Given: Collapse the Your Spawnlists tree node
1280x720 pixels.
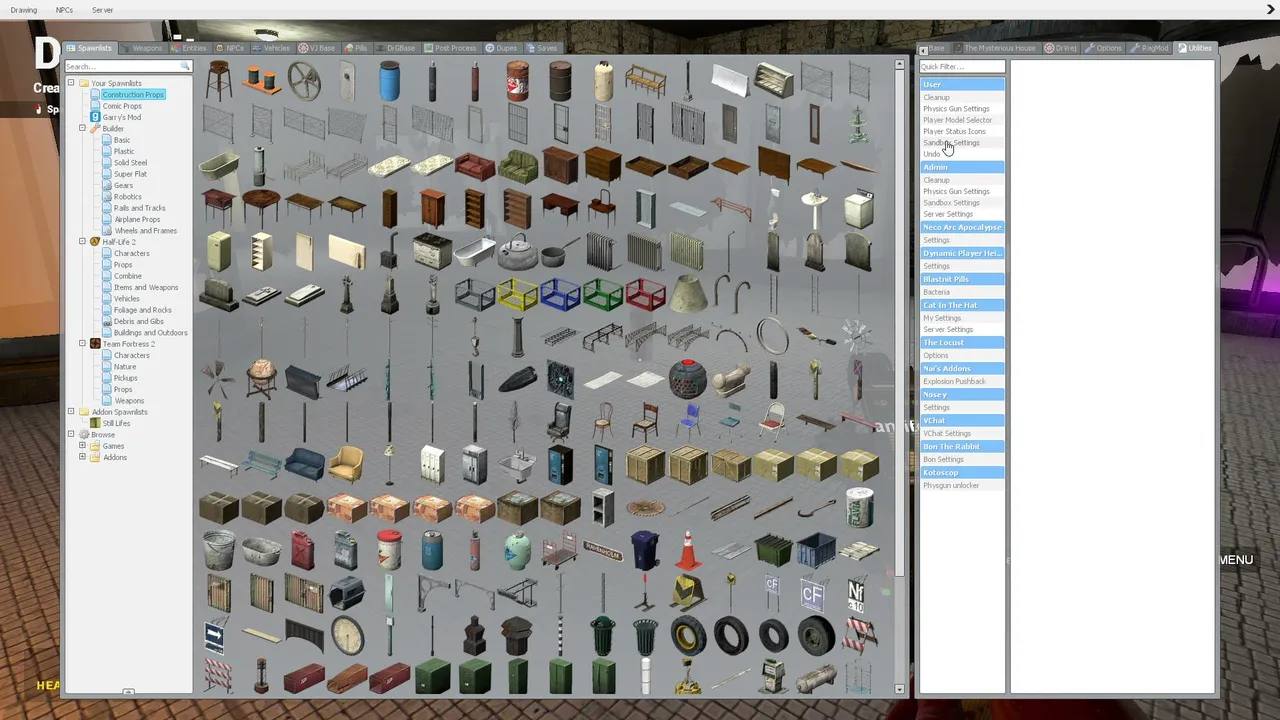Looking at the screenshot, I should [71, 83].
